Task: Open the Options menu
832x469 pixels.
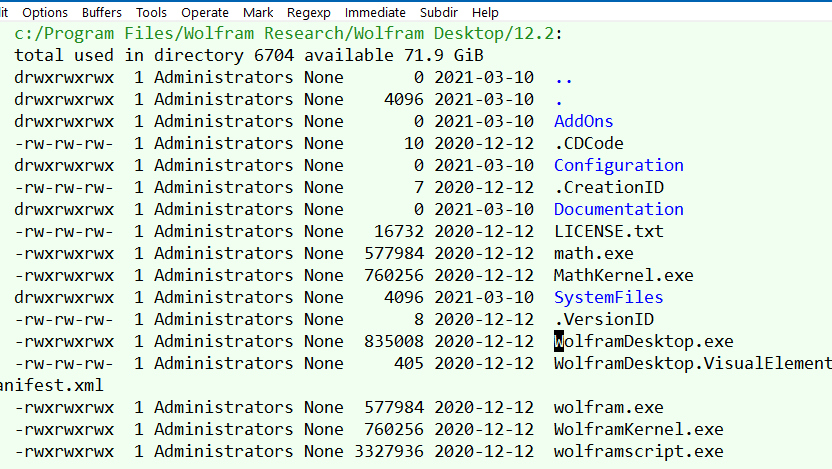Action: (45, 13)
